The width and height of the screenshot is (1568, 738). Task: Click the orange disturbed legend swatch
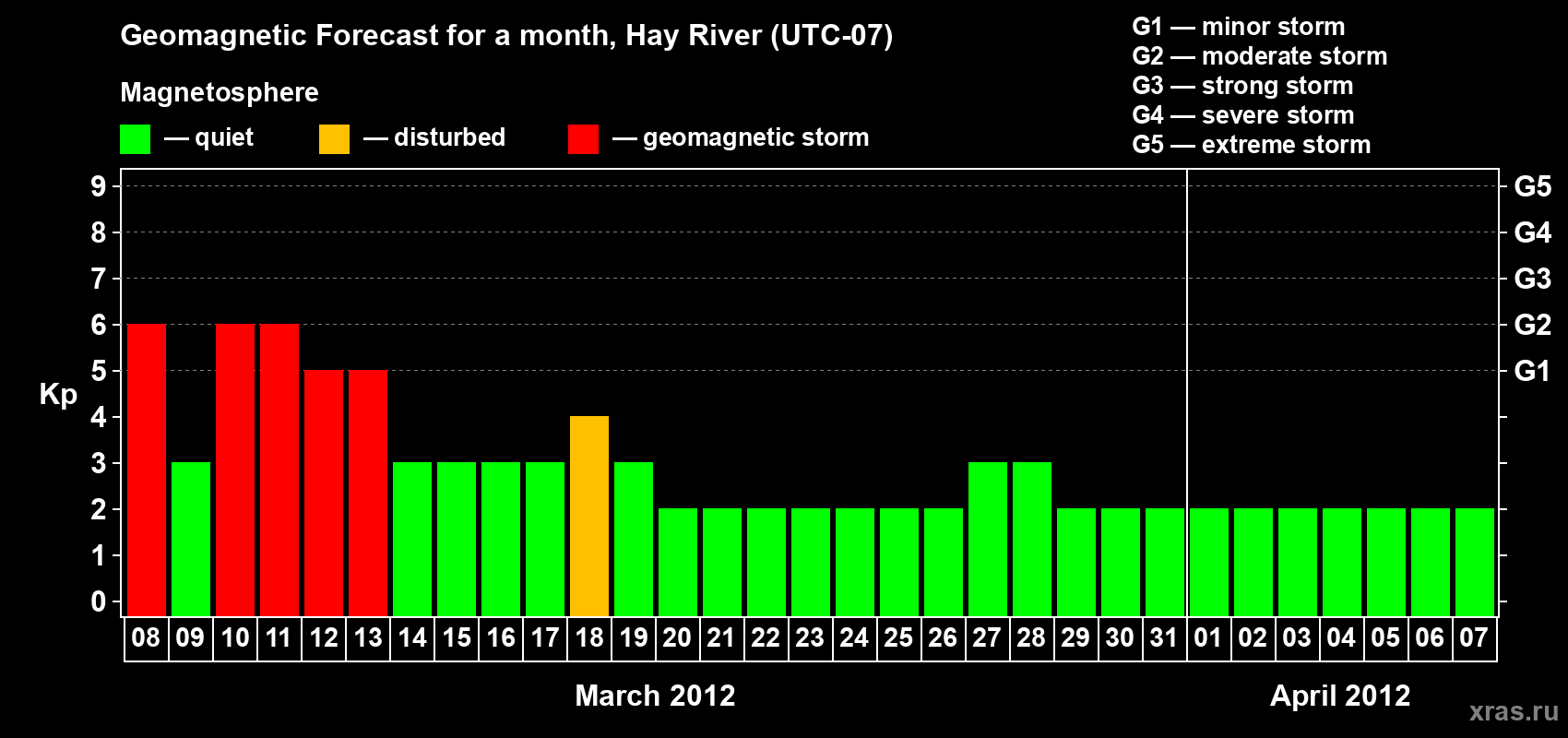coord(334,139)
